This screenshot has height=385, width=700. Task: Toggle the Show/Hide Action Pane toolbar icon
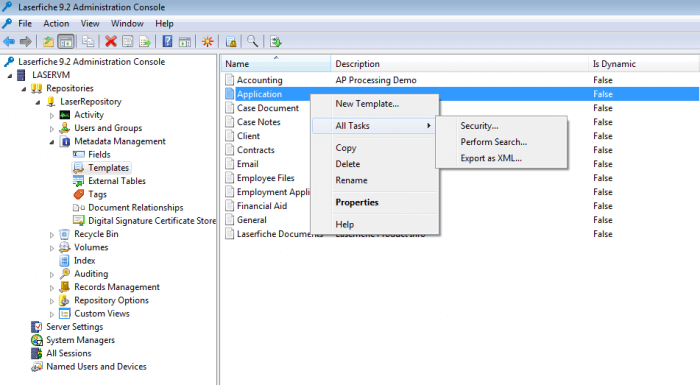pyautogui.click(x=185, y=42)
